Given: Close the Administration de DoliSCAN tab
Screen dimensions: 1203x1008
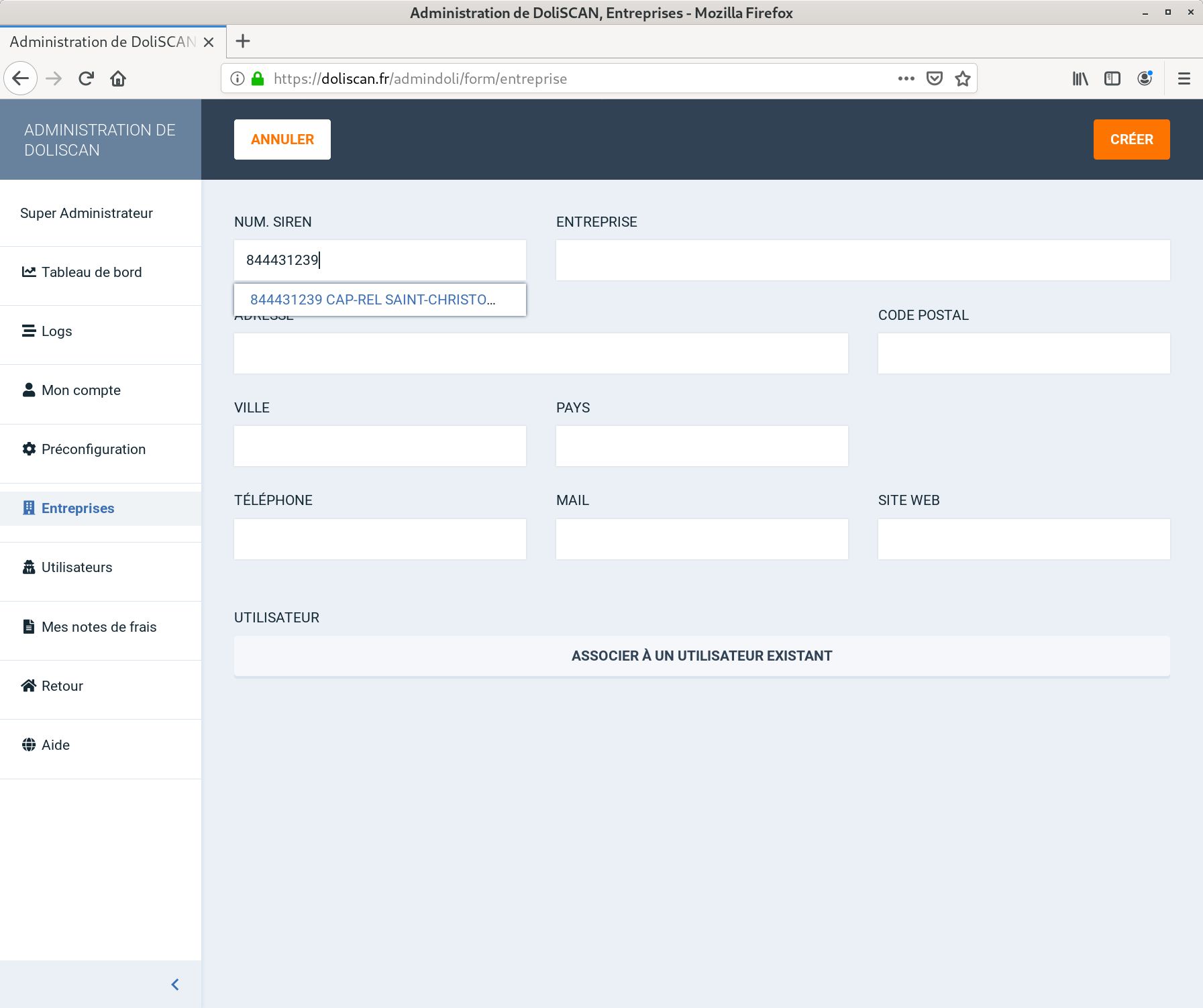Looking at the screenshot, I should pos(209,42).
